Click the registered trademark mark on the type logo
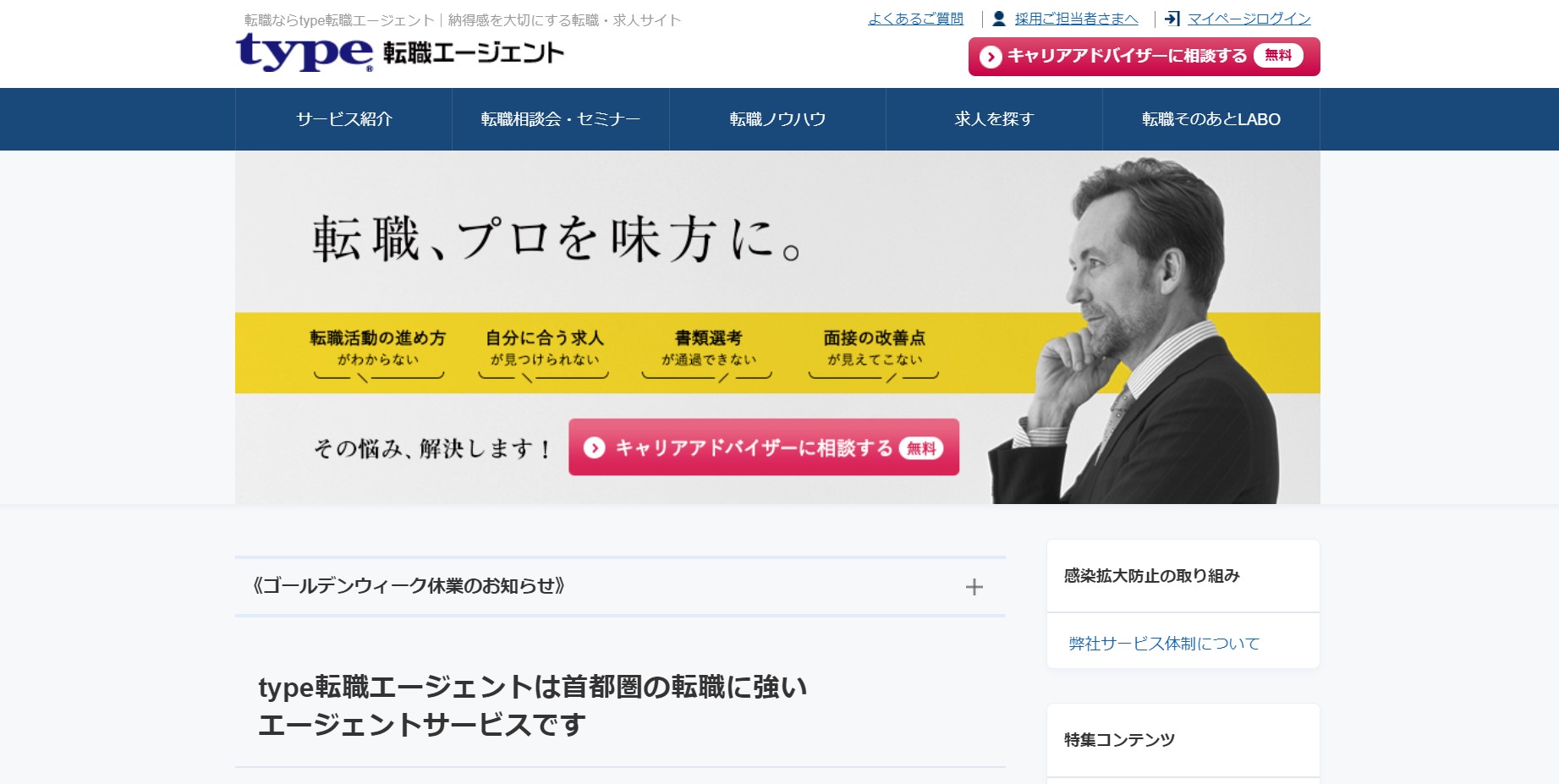The image size is (1559, 784). pos(371,68)
